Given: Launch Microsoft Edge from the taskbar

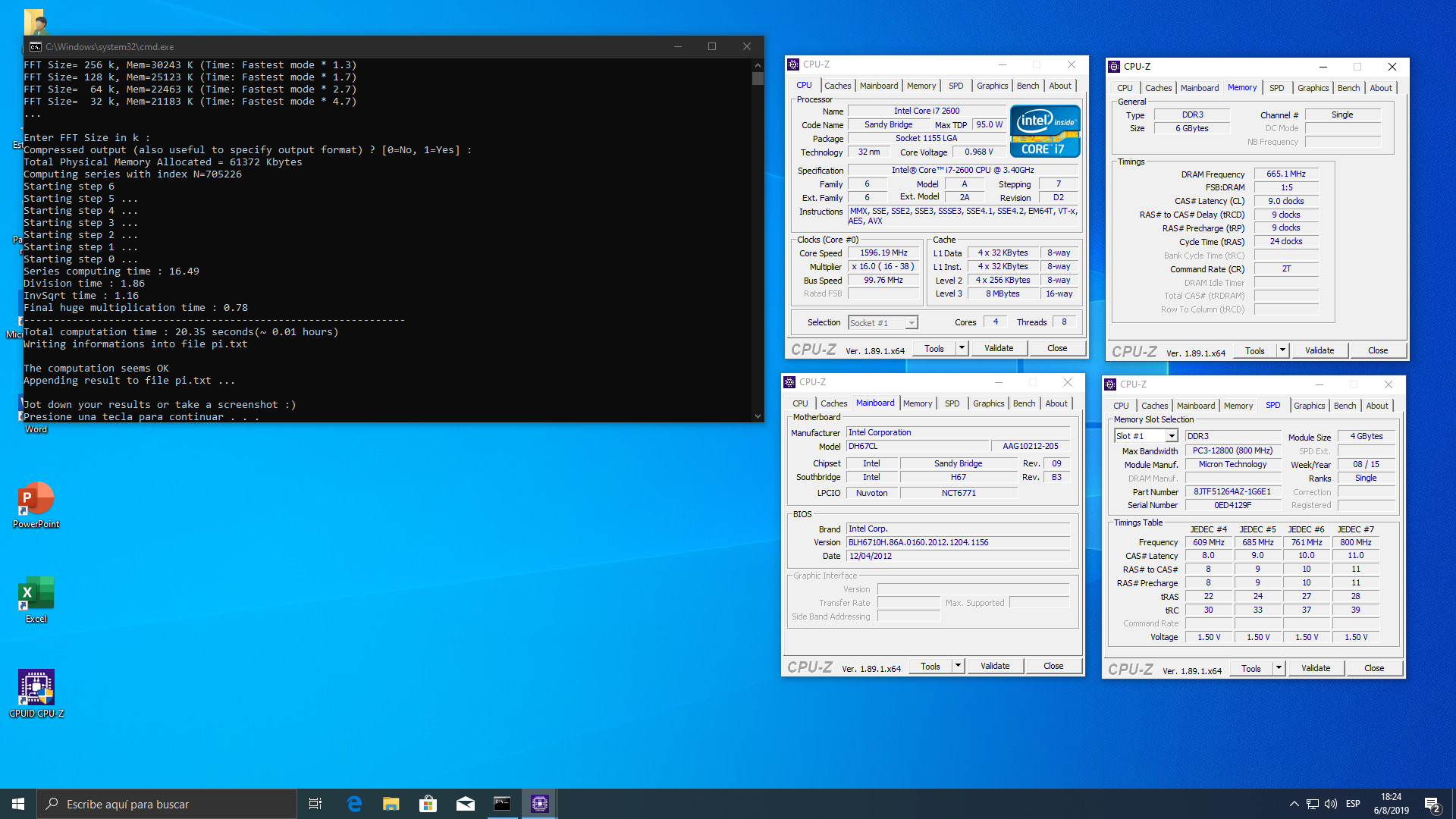Looking at the screenshot, I should click(354, 804).
